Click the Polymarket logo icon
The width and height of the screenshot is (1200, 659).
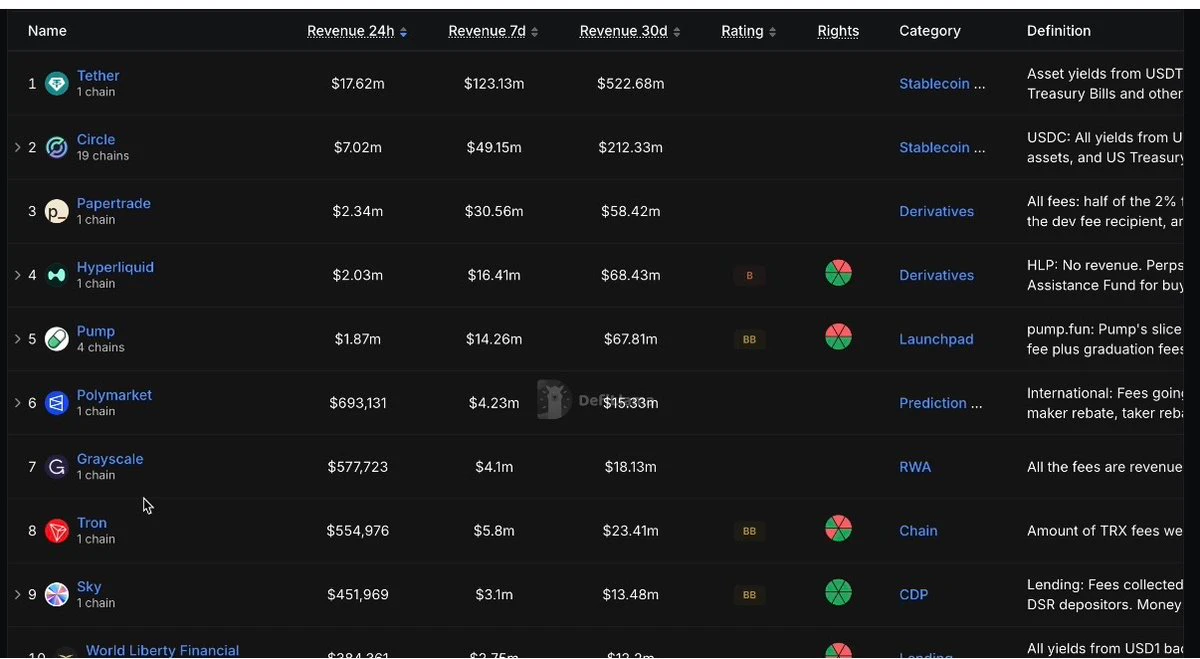pos(57,403)
